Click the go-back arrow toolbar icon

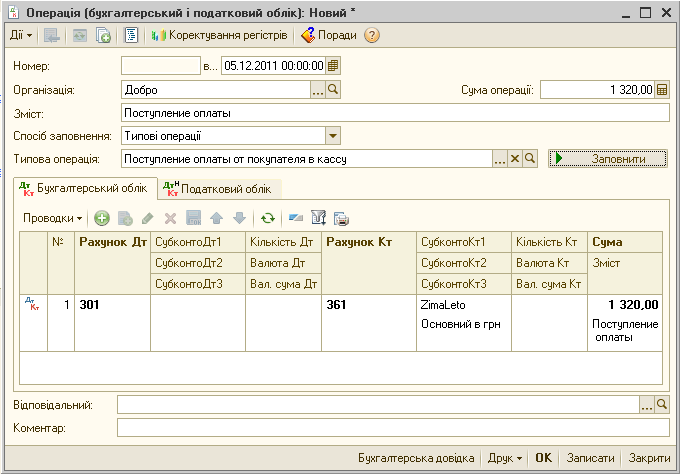point(52,35)
